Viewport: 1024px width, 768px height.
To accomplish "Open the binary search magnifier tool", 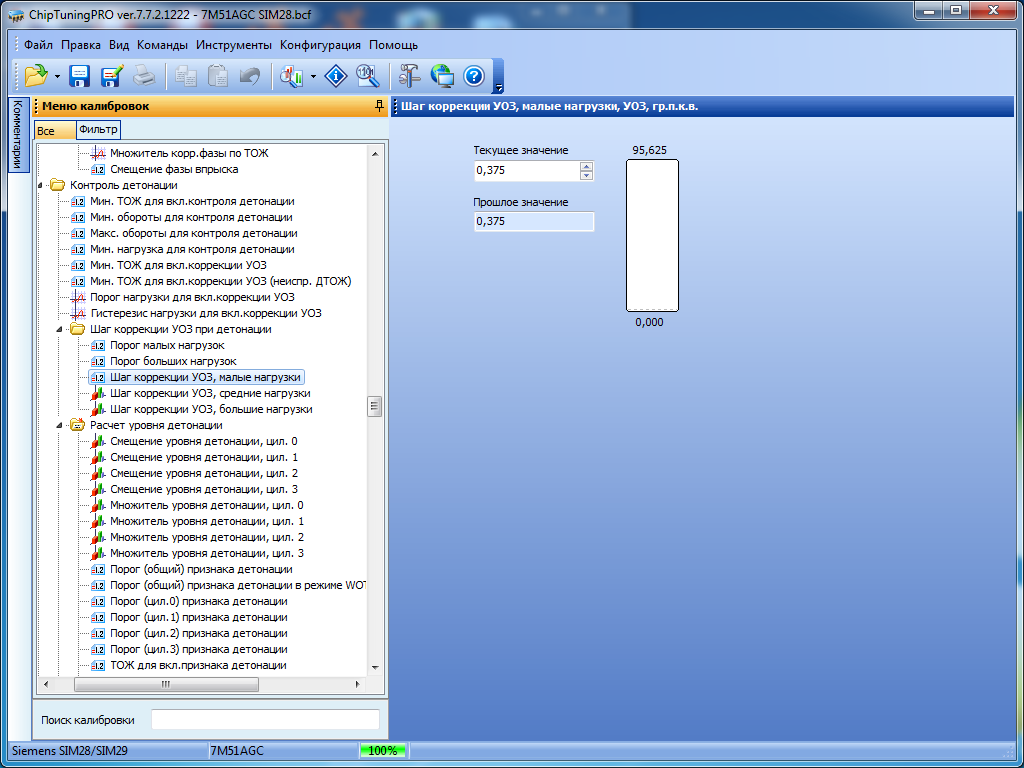I will [368, 76].
